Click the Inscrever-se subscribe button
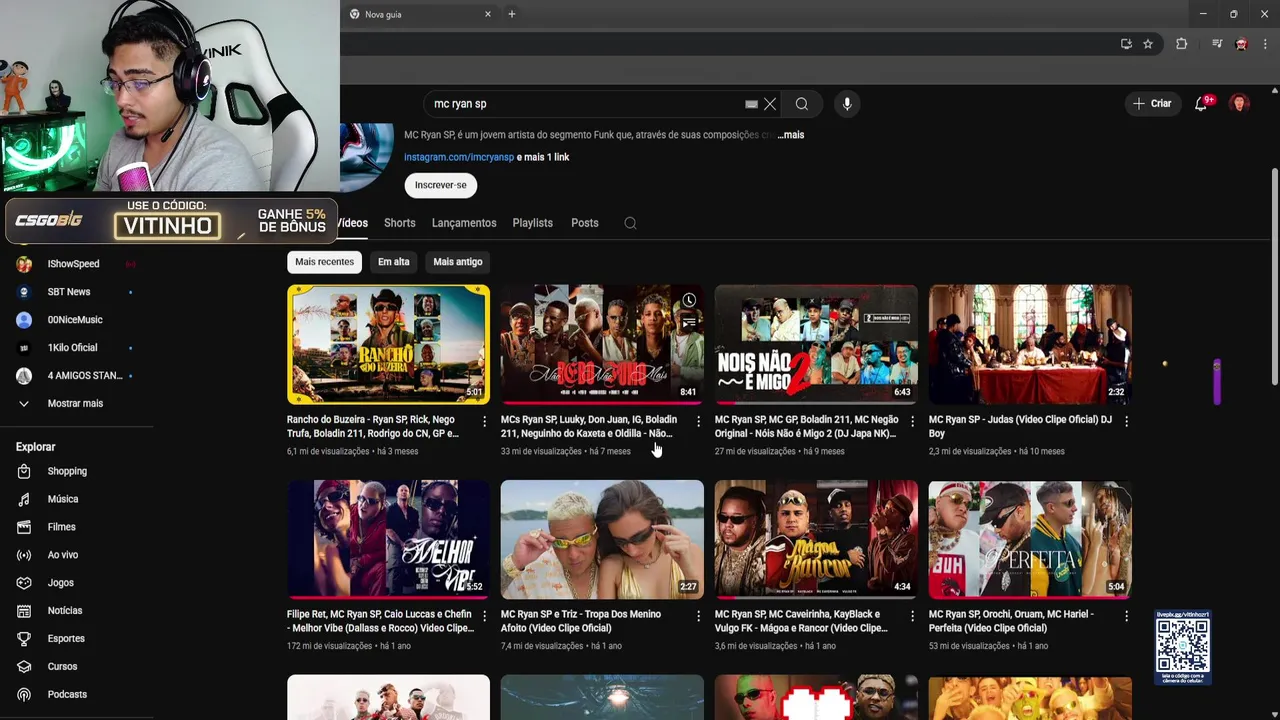1280x720 pixels. point(441,185)
